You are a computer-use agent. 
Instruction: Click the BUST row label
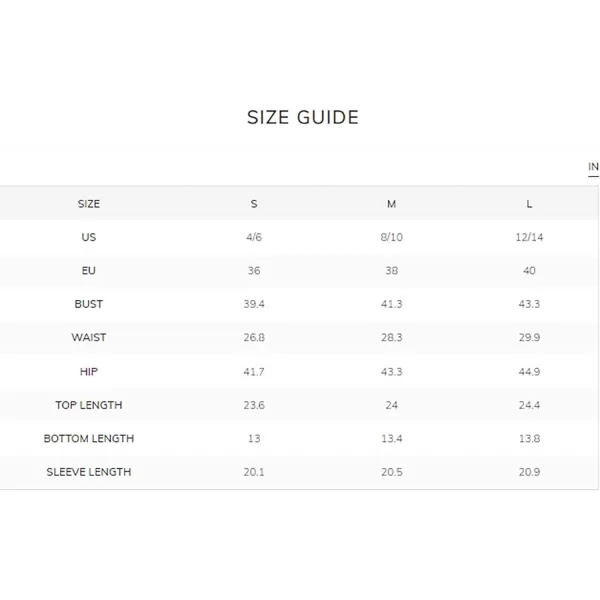(89, 304)
